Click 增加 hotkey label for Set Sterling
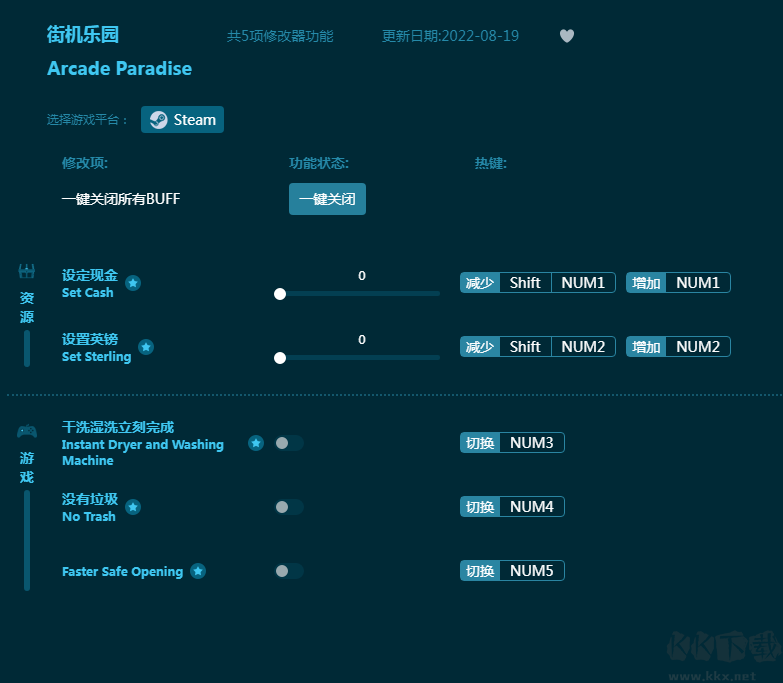Screen dimensions: 783x683 (x=646, y=347)
